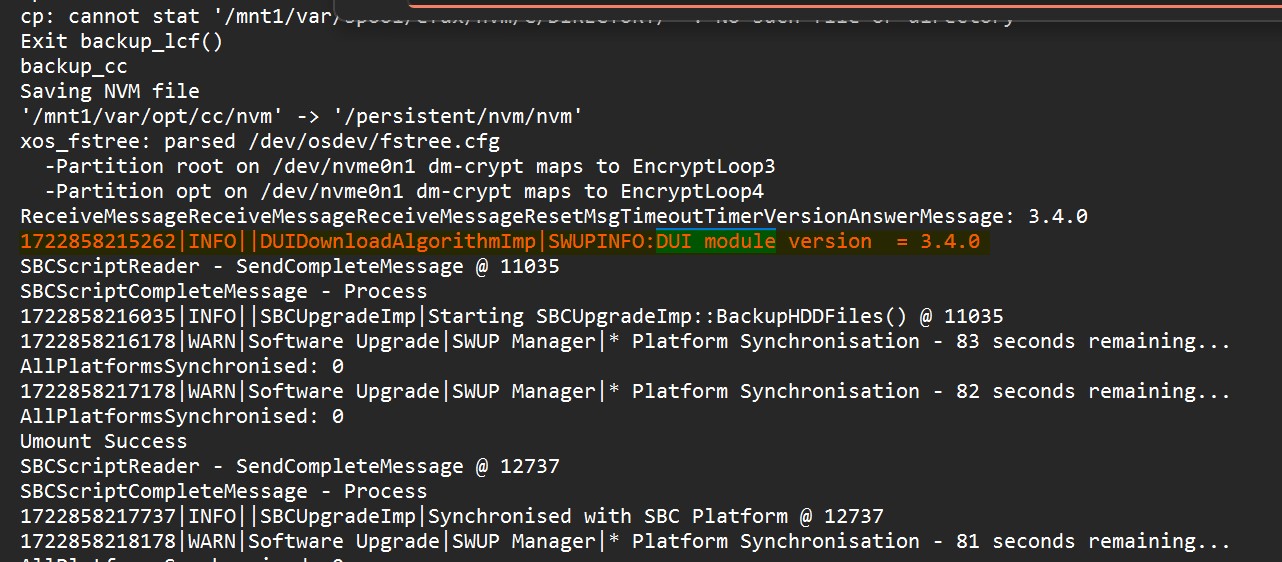Screen dimensions: 1282x562
Task: Click the '82 seconds remaining...' warning line
Action: (625, 391)
